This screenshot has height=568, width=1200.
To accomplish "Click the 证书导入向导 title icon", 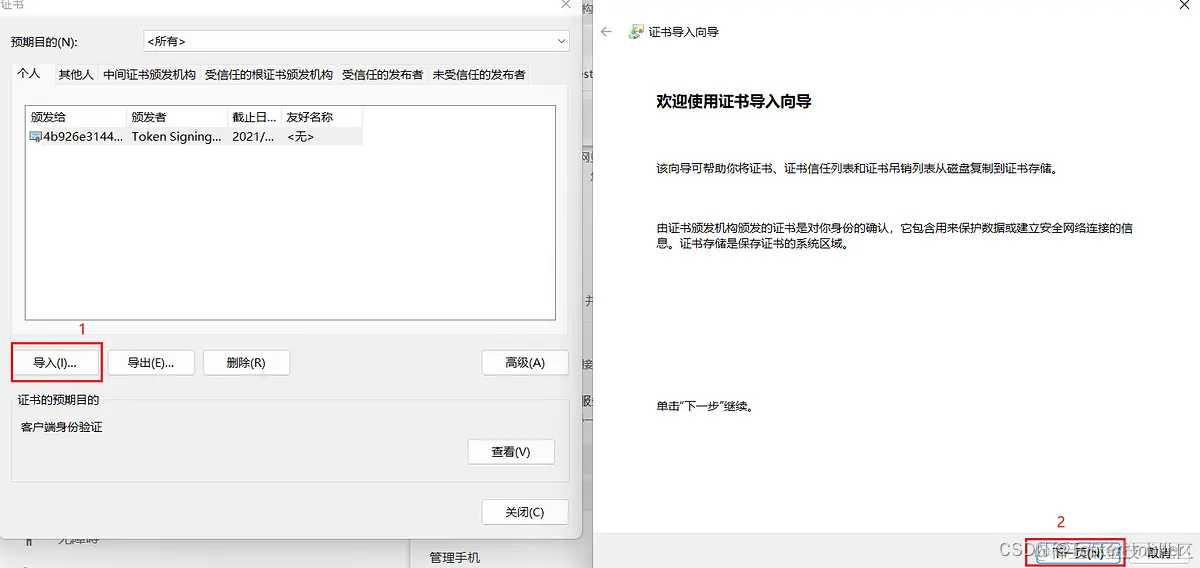I will pyautogui.click(x=636, y=32).
